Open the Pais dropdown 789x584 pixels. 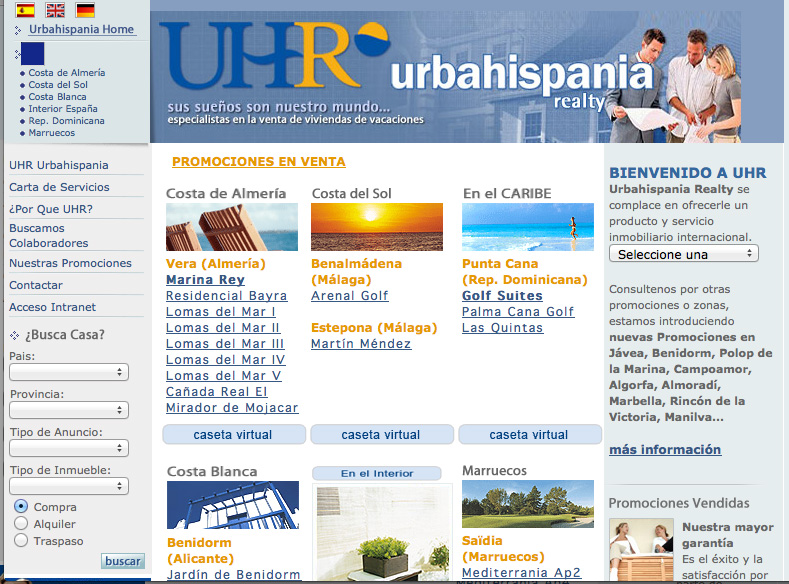coord(69,372)
